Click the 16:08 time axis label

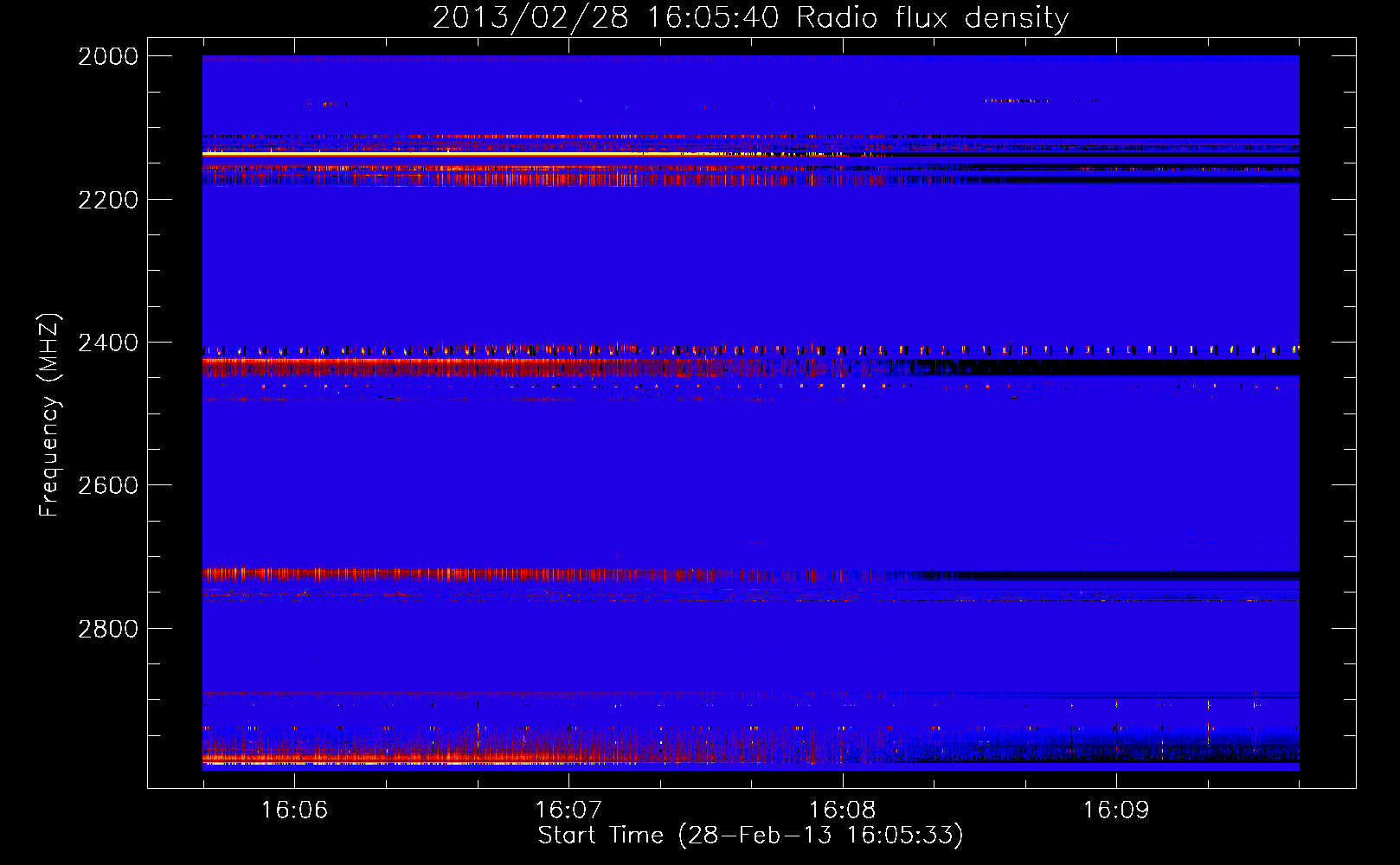[842, 810]
